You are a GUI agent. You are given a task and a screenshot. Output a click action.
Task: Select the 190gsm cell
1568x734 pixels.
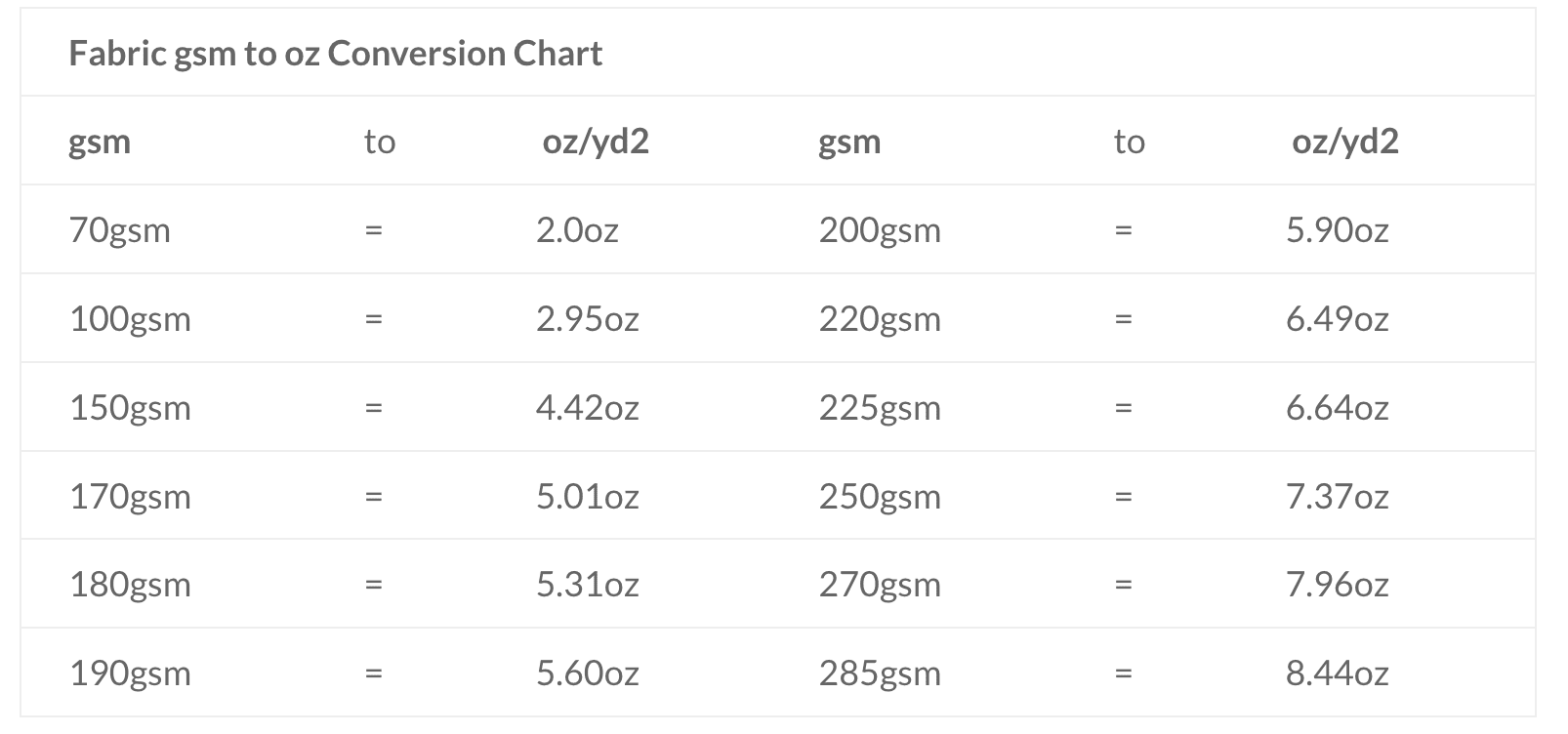(x=130, y=673)
